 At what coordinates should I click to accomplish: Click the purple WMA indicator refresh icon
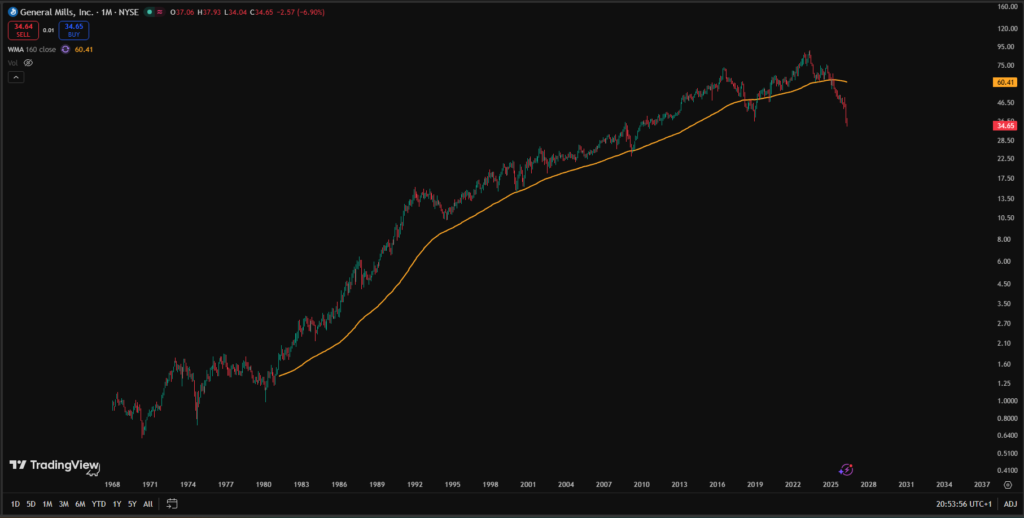pyautogui.click(x=65, y=49)
